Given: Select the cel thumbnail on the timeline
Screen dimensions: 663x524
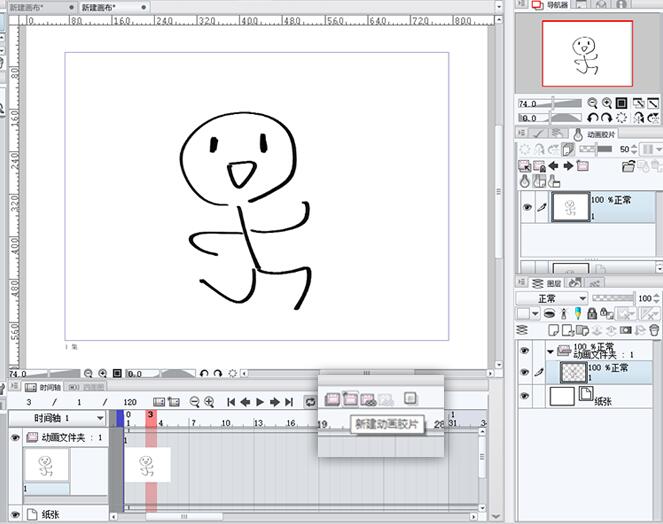Looking at the screenshot, I should point(148,465).
